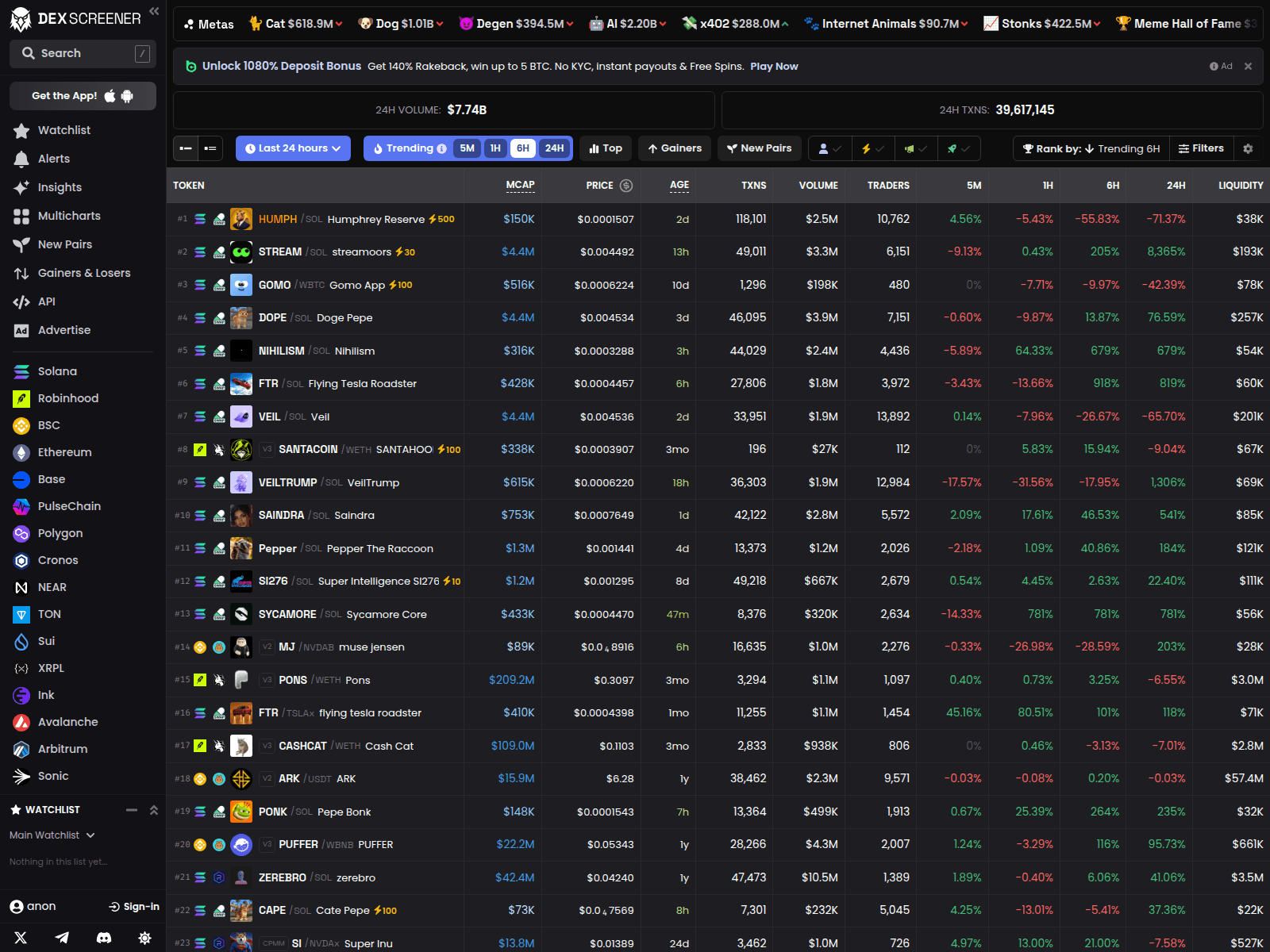Open Rank by Trending 6H dropdown

pos(1091,148)
